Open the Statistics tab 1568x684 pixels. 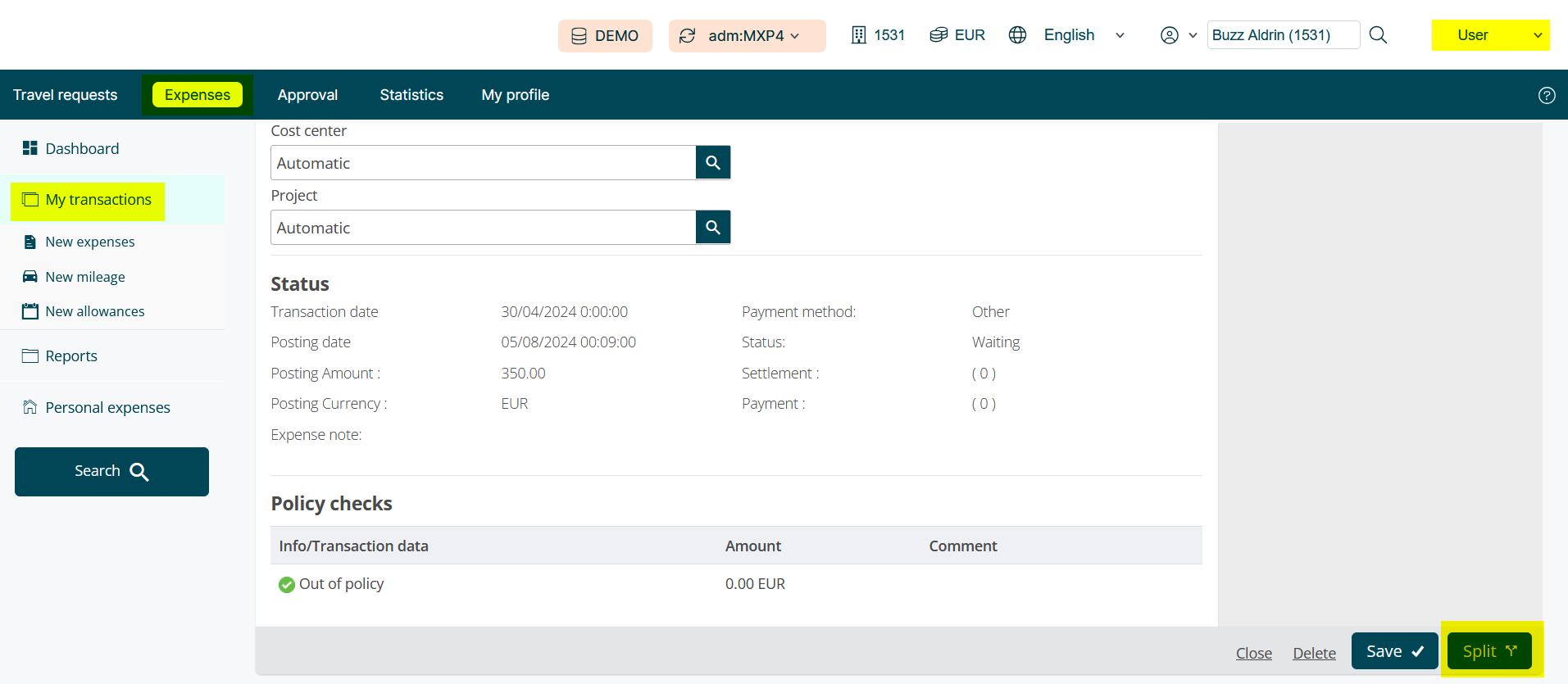click(x=411, y=95)
